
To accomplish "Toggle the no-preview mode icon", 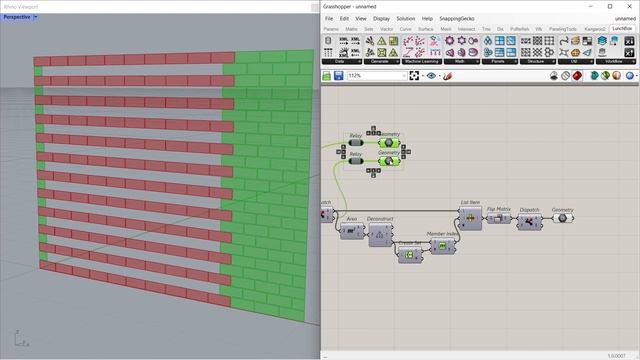I will (553, 76).
